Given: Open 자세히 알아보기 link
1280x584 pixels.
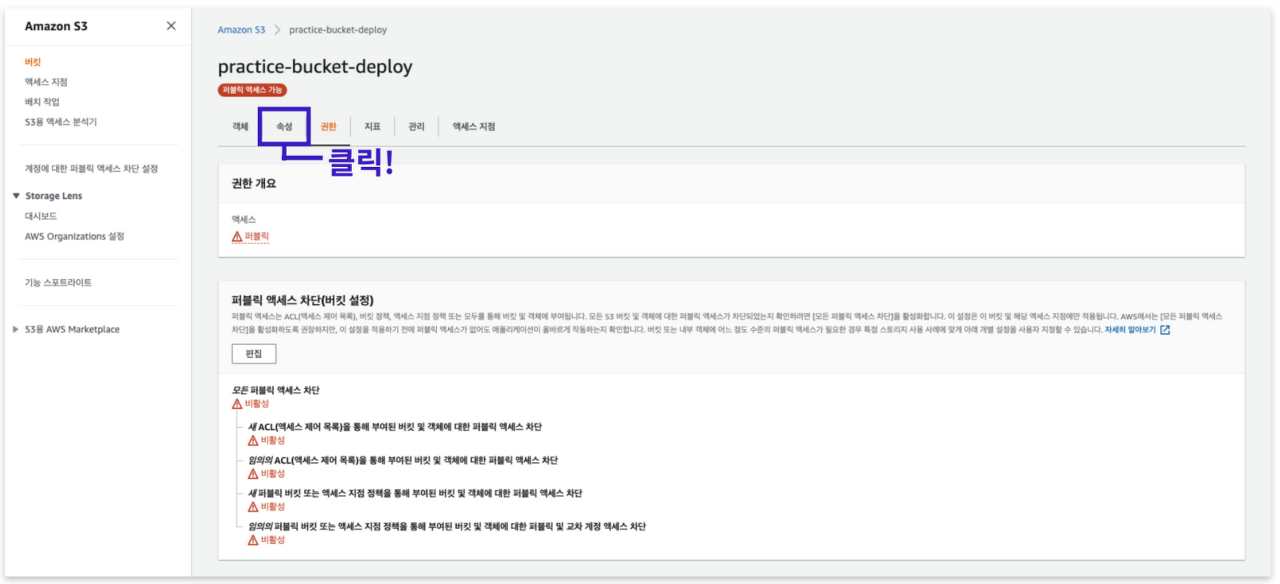Looking at the screenshot, I should 1130,329.
